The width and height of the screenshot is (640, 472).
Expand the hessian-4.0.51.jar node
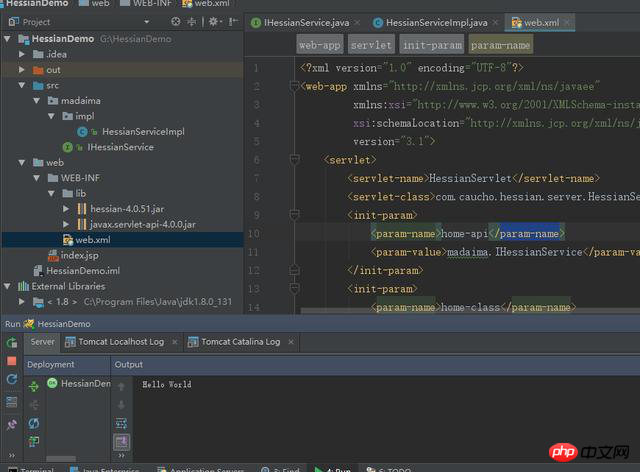pyautogui.click(x=67, y=209)
